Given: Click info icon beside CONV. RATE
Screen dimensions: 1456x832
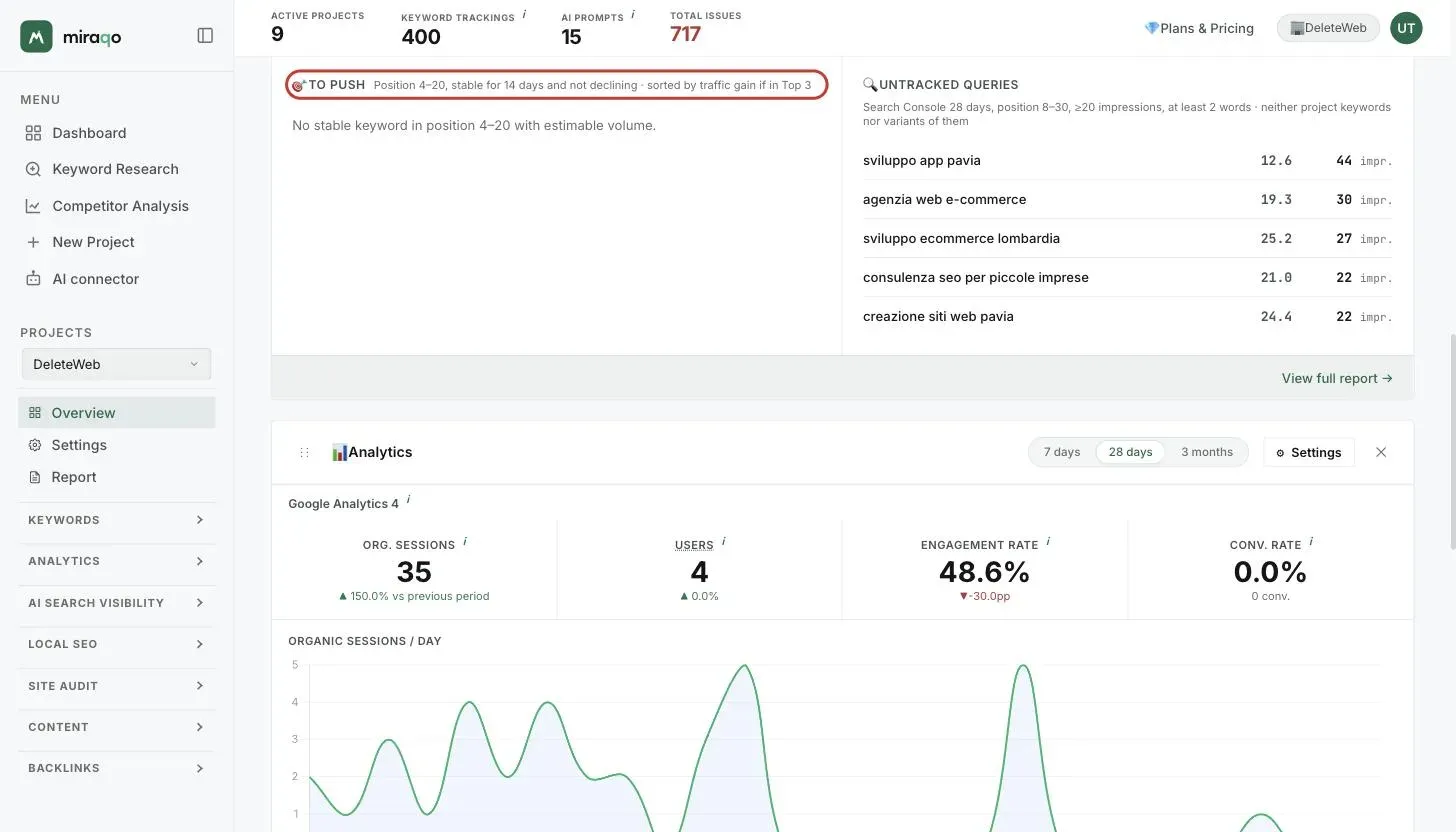Looking at the screenshot, I should [x=1311, y=542].
